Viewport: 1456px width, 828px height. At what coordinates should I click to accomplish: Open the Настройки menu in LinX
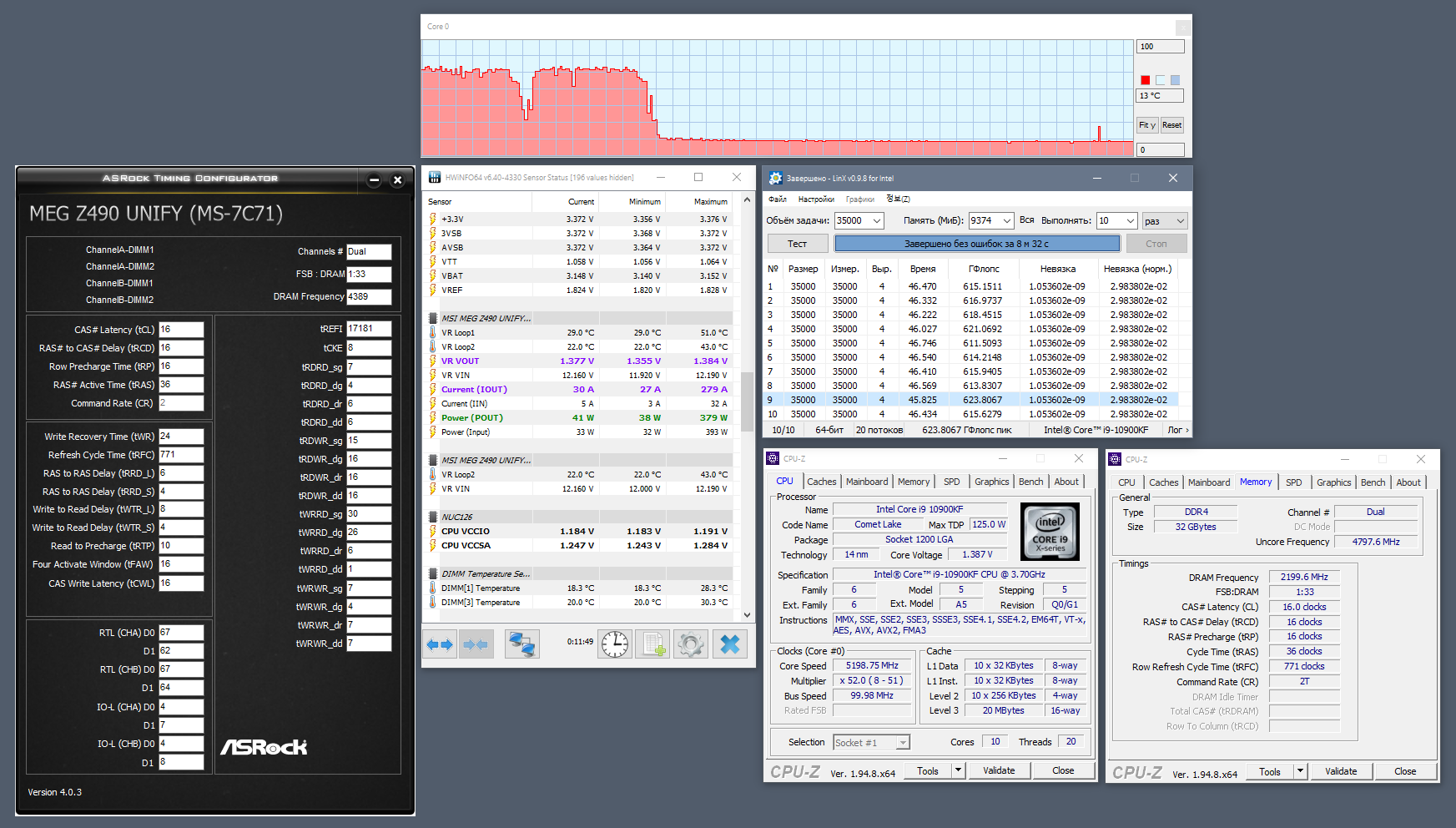(815, 199)
